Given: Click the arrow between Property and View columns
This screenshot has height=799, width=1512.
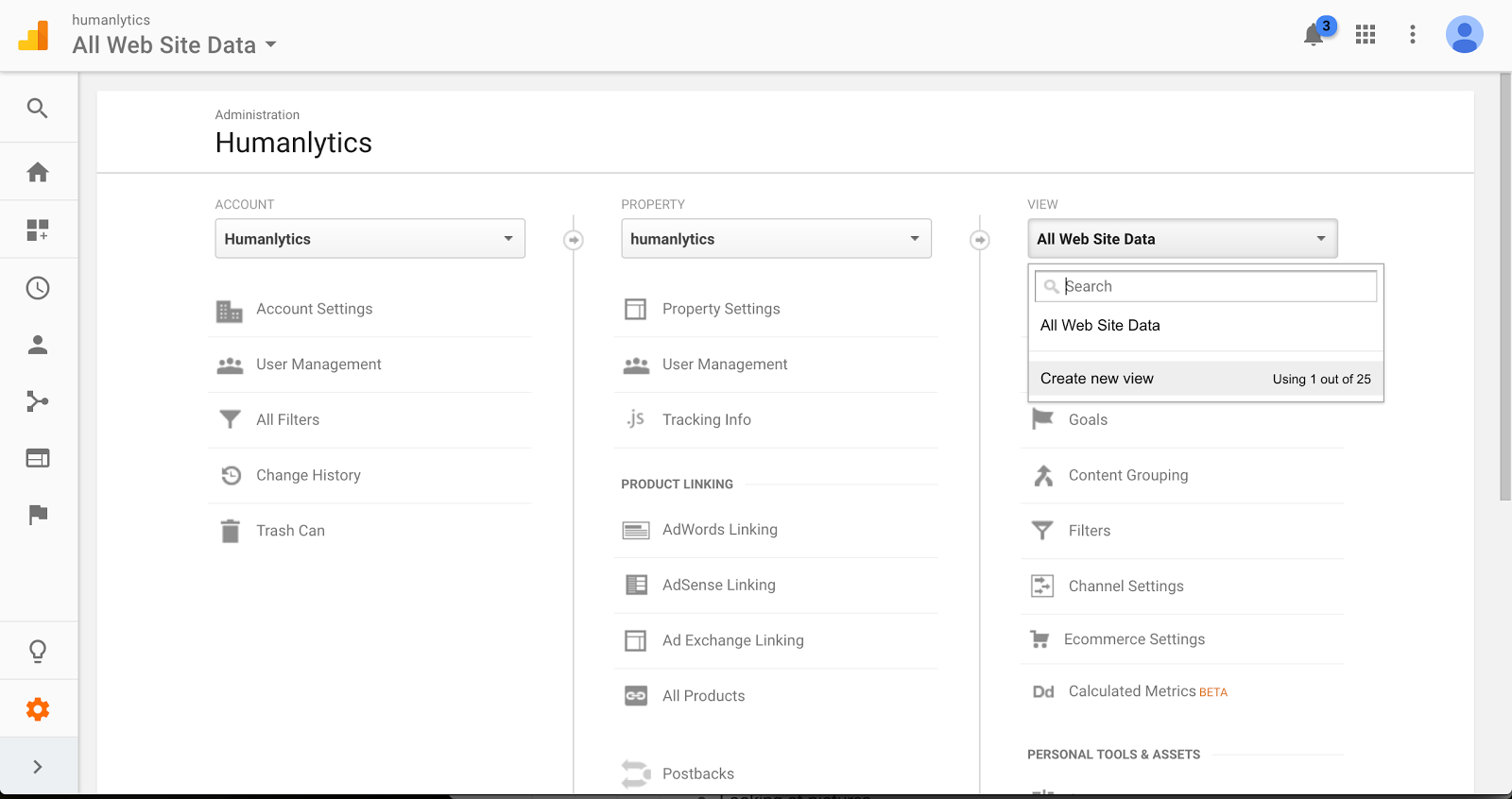Looking at the screenshot, I should 980,240.
